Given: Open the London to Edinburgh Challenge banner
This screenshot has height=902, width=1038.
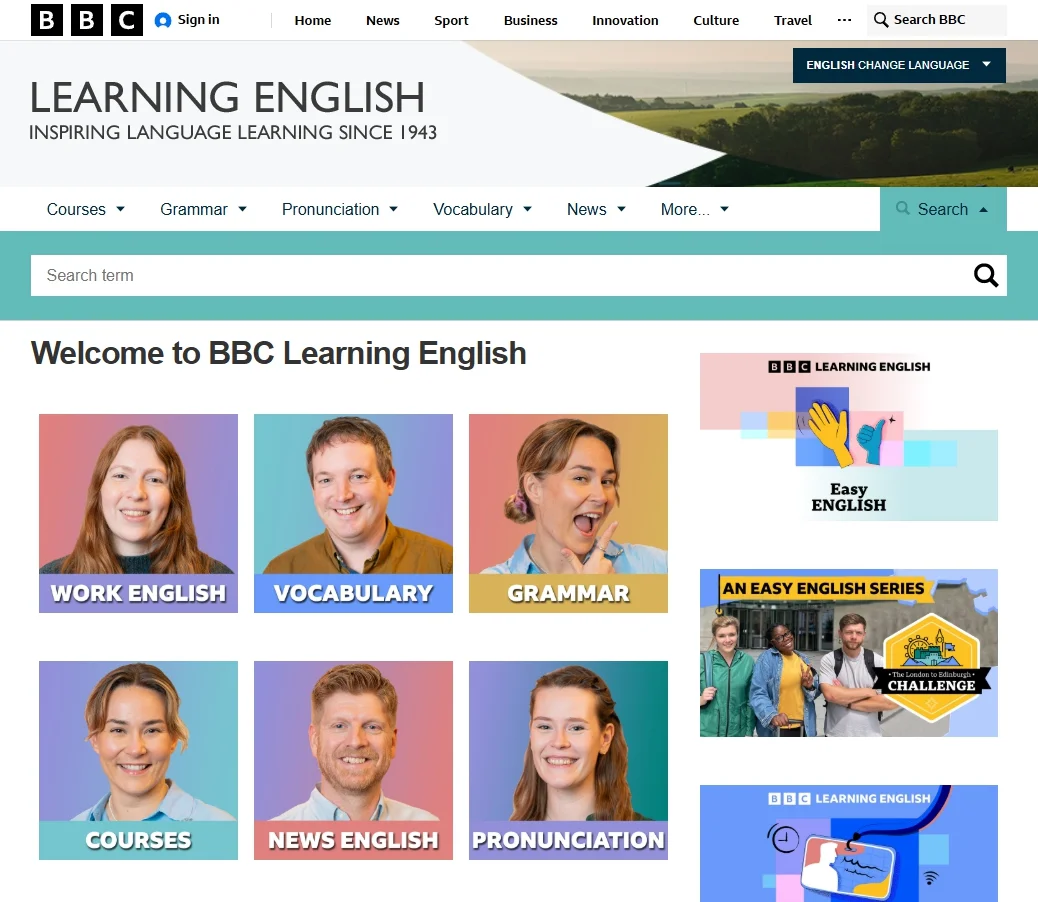Looking at the screenshot, I should tap(849, 653).
